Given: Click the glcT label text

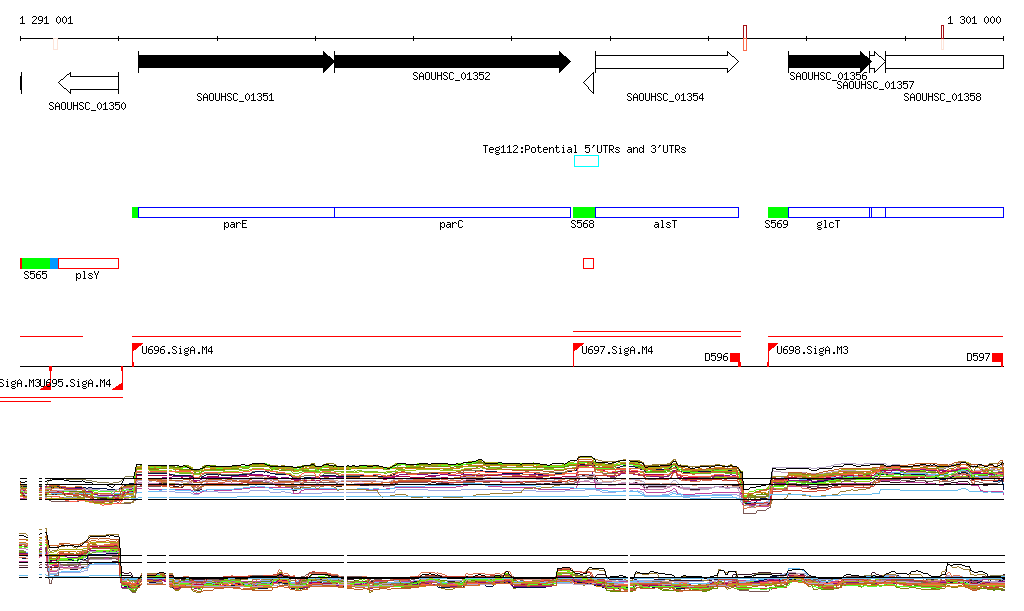Looking at the screenshot, I should 828,225.
